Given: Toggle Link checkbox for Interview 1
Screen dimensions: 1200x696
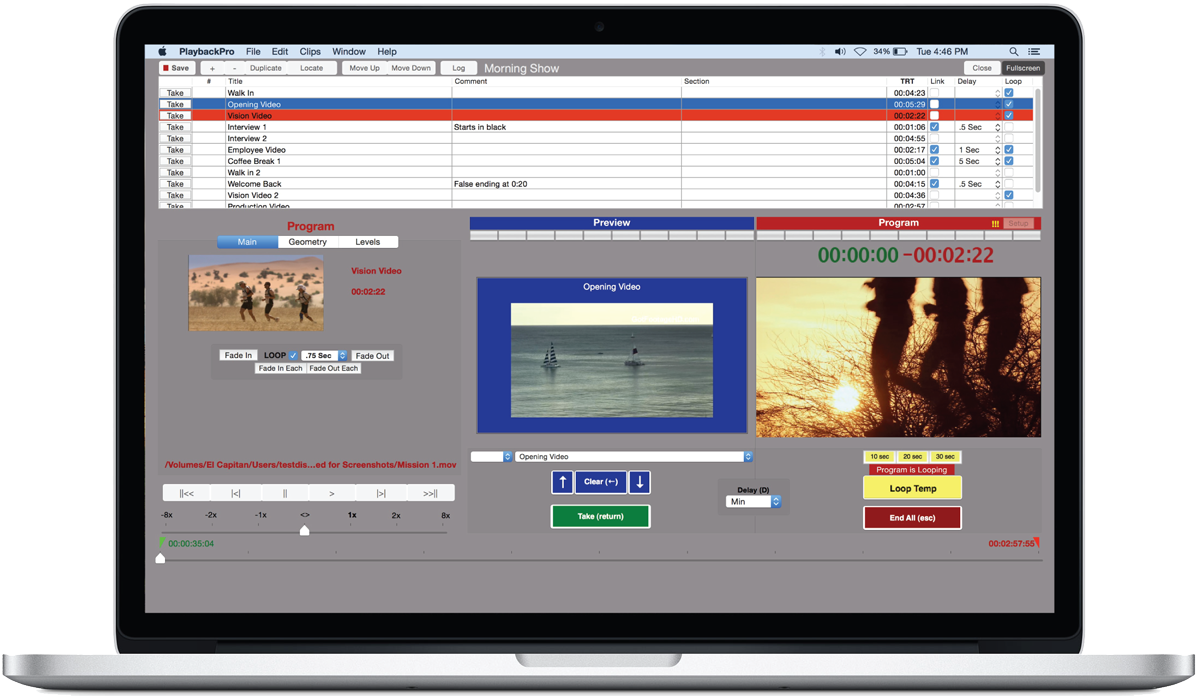Looking at the screenshot, I should pyautogui.click(x=934, y=127).
